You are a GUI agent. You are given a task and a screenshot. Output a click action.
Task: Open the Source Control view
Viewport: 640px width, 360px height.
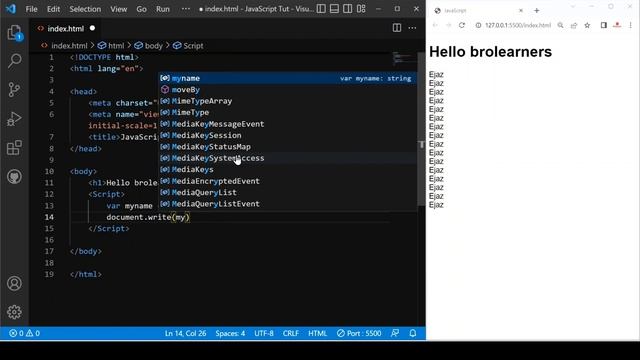(x=14, y=89)
